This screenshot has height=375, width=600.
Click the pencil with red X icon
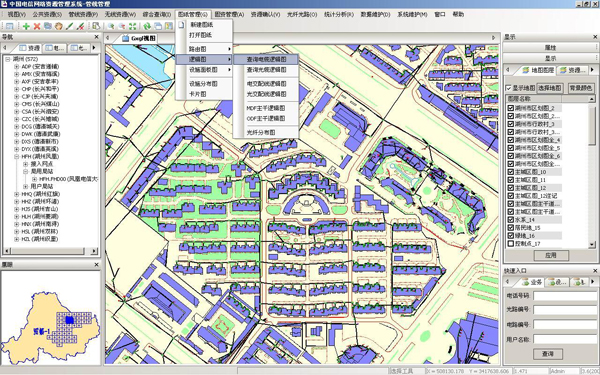point(80,26)
